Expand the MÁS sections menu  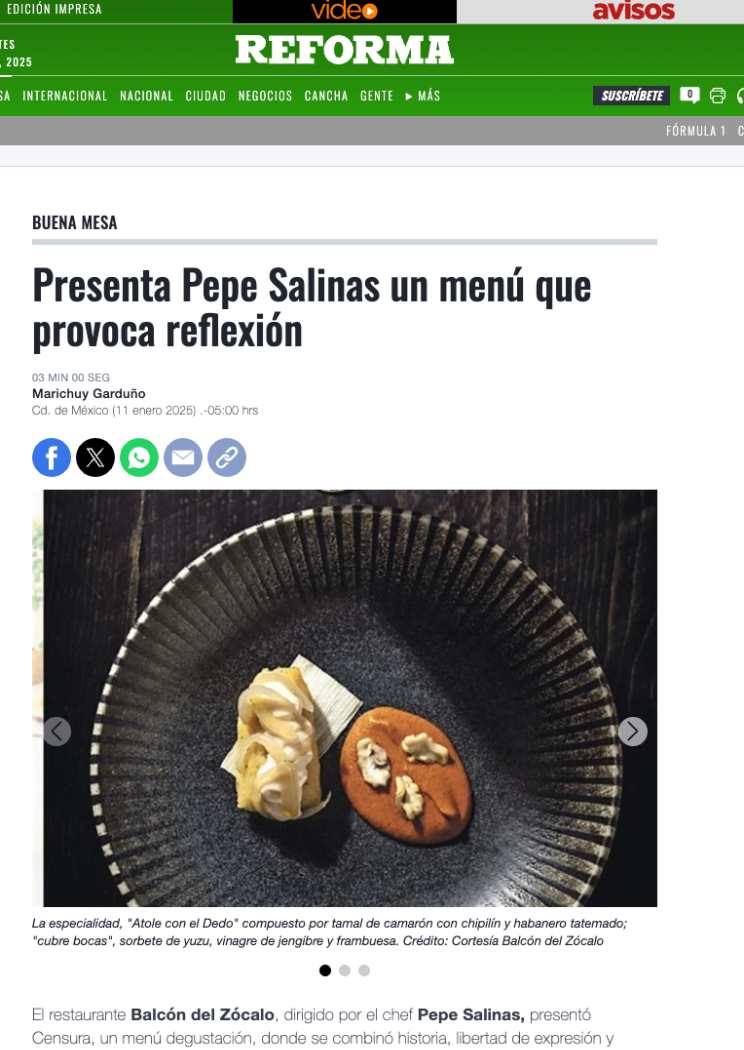coord(423,96)
